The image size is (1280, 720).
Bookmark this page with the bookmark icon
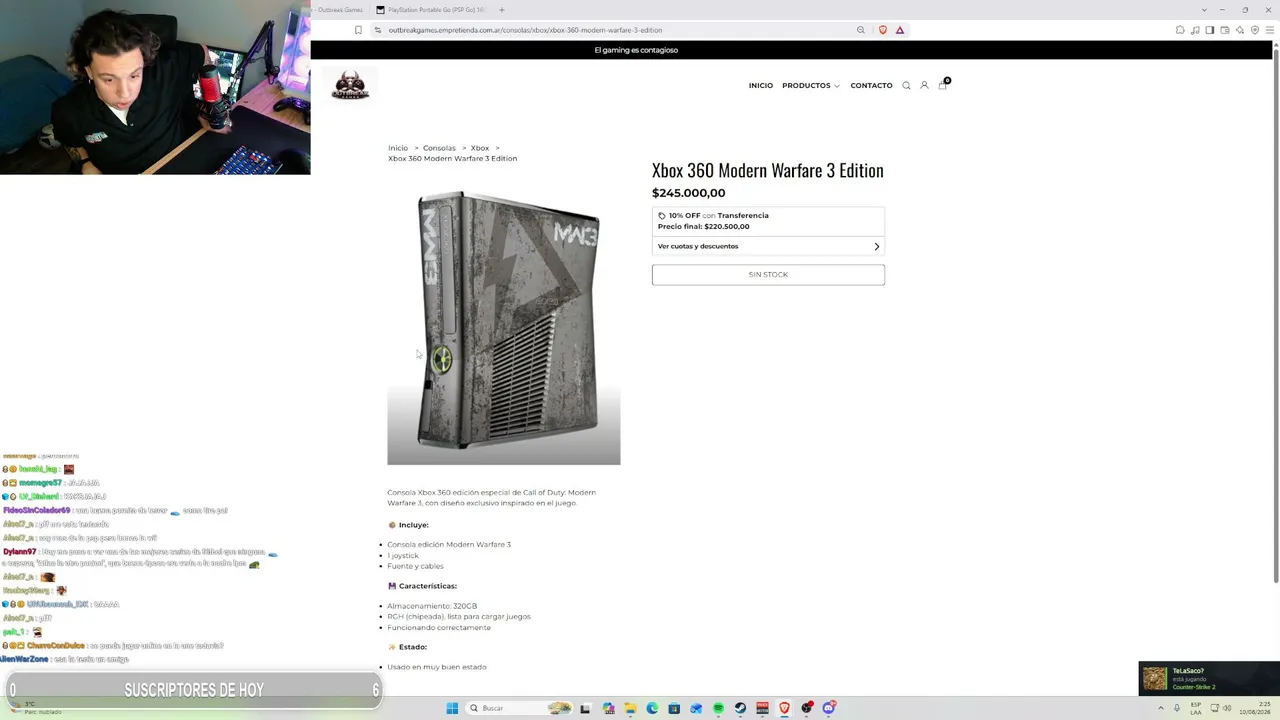[358, 30]
